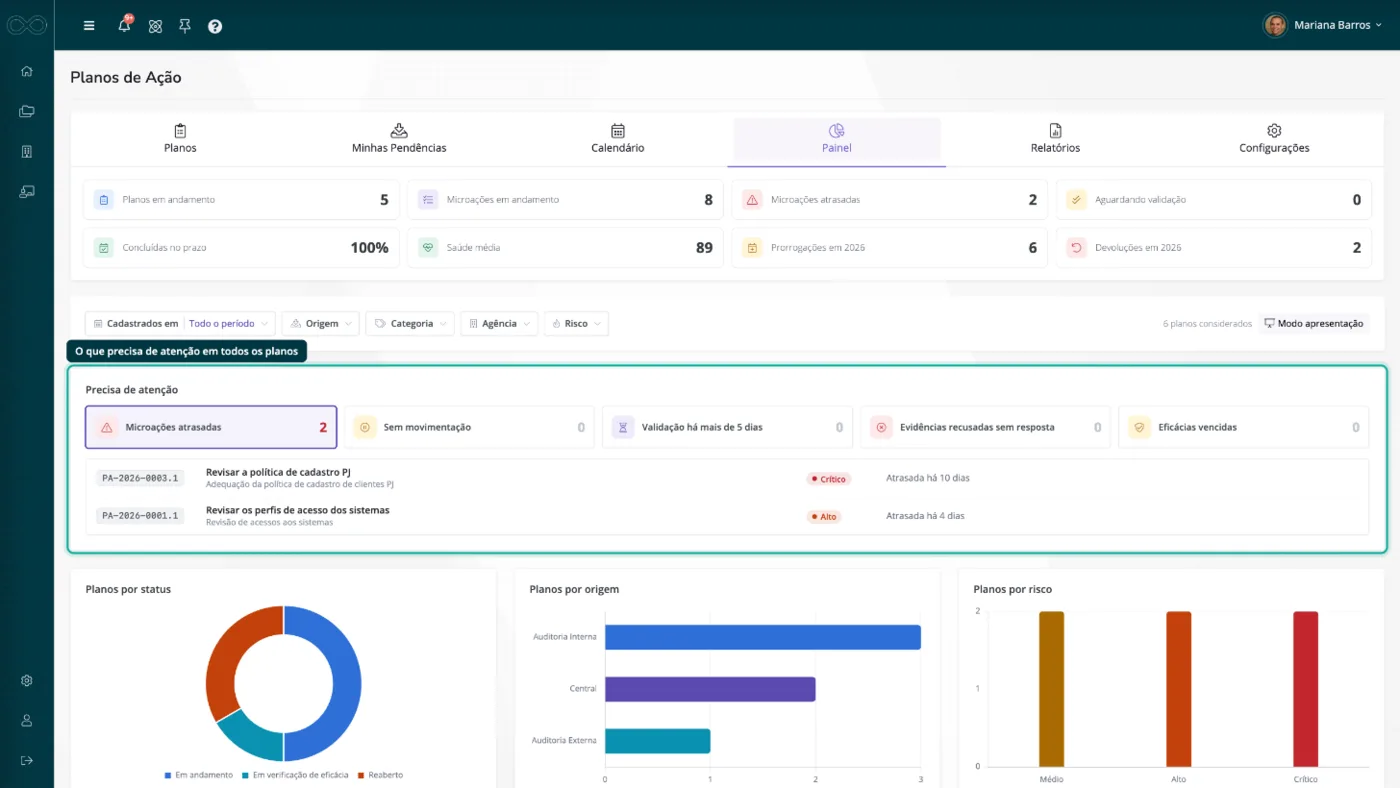This screenshot has width=1400, height=788.
Task: Click the sidebar icon below the building icon
Action: [27, 191]
